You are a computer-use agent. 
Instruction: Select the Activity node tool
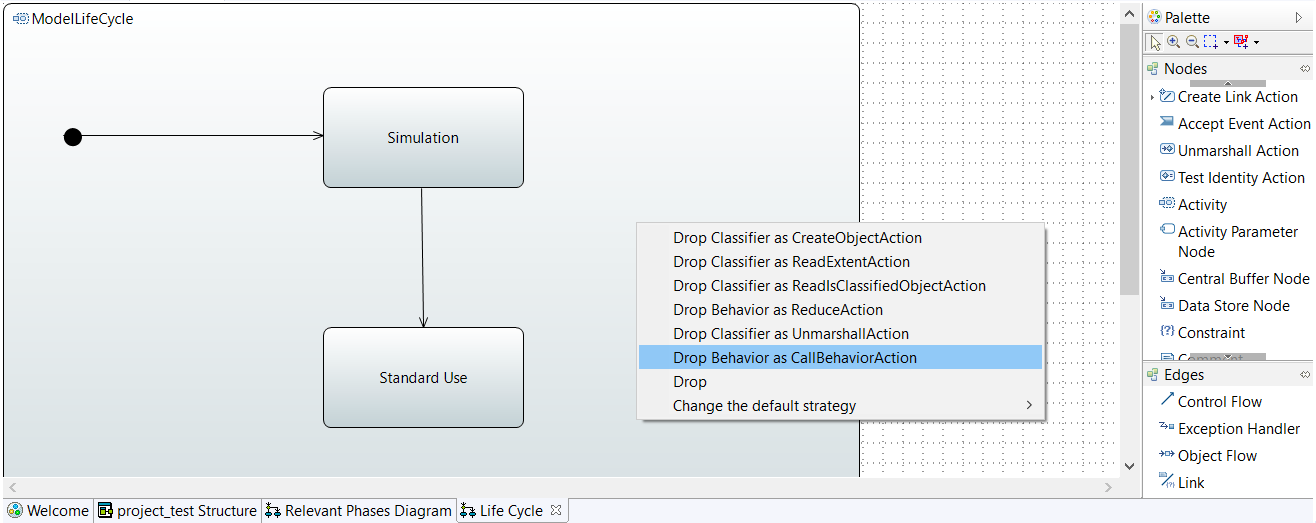pyautogui.click(x=1193, y=205)
